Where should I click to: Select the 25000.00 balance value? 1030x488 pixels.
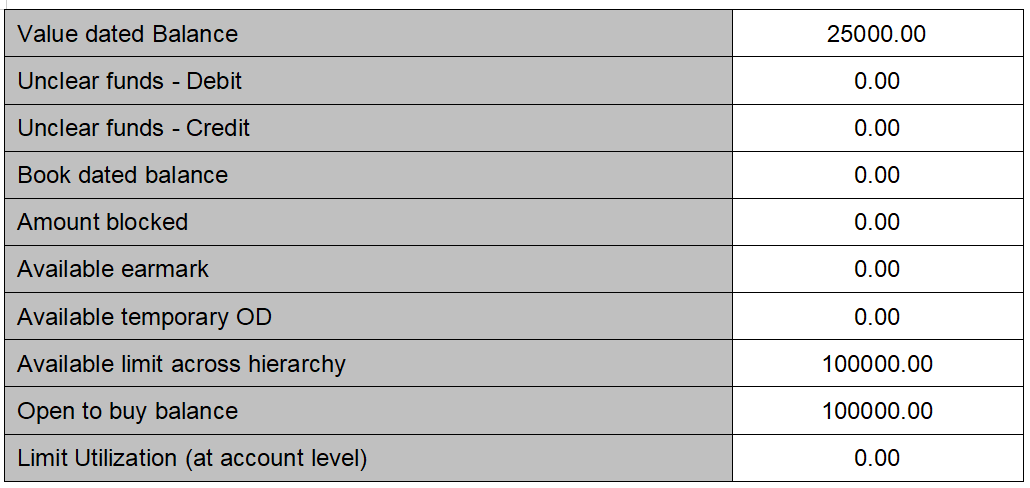876,34
